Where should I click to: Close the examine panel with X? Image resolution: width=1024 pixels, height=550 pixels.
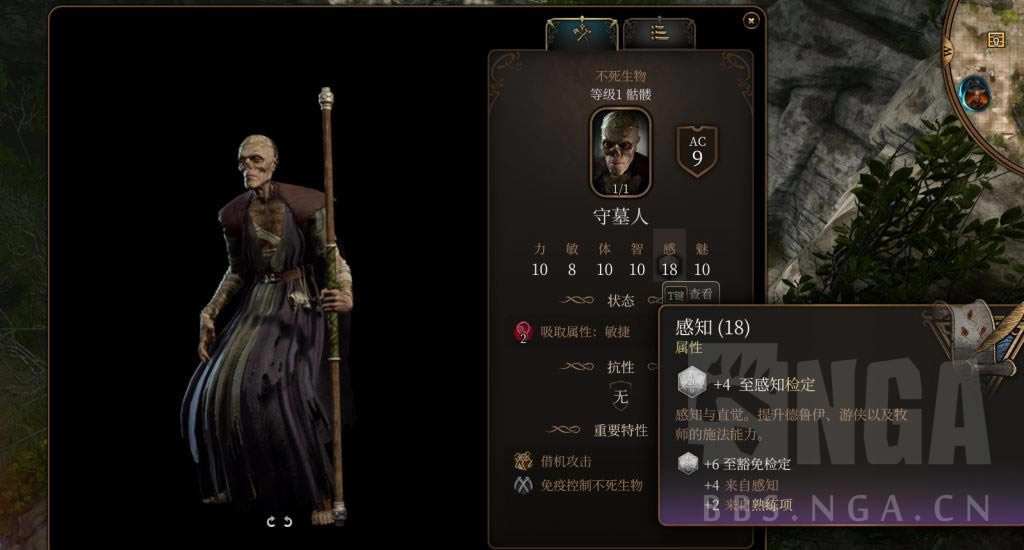[x=751, y=21]
